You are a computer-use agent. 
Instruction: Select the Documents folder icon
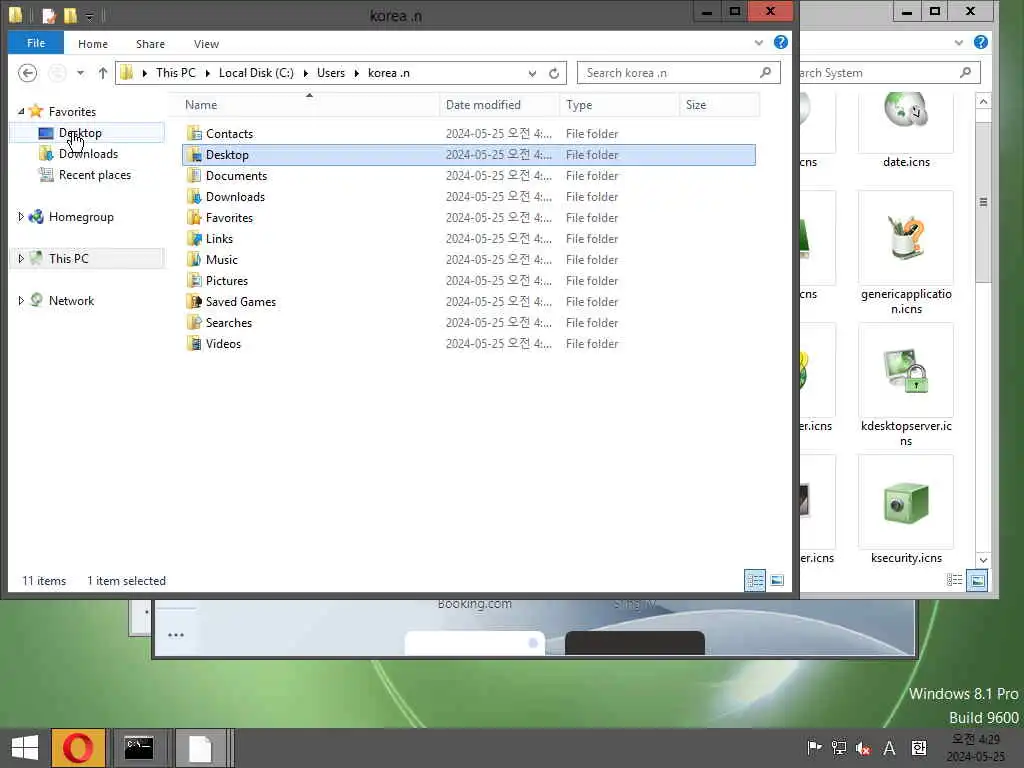(x=194, y=176)
